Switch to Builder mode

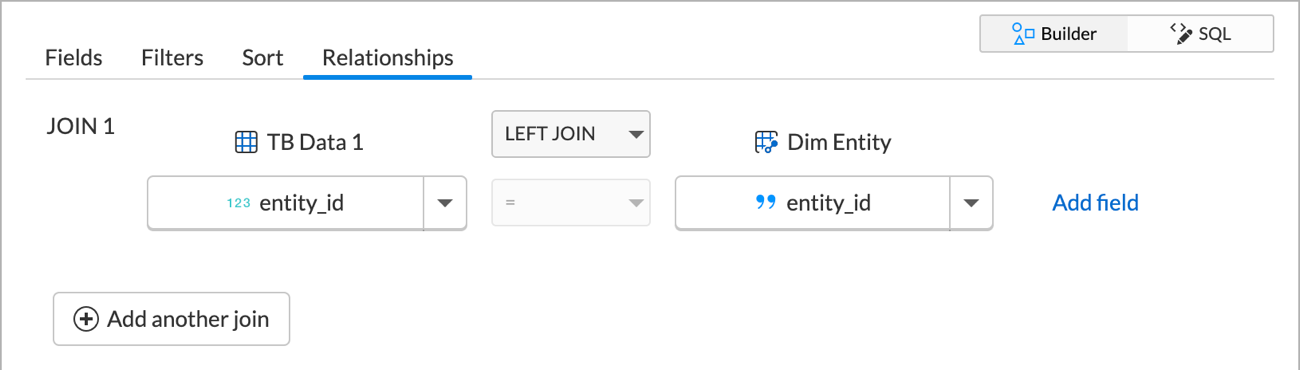(x=1054, y=34)
